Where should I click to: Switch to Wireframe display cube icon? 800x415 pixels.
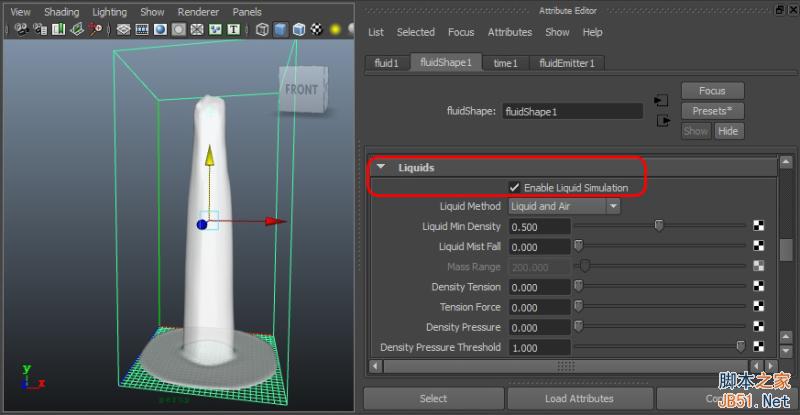pyautogui.click(x=262, y=30)
